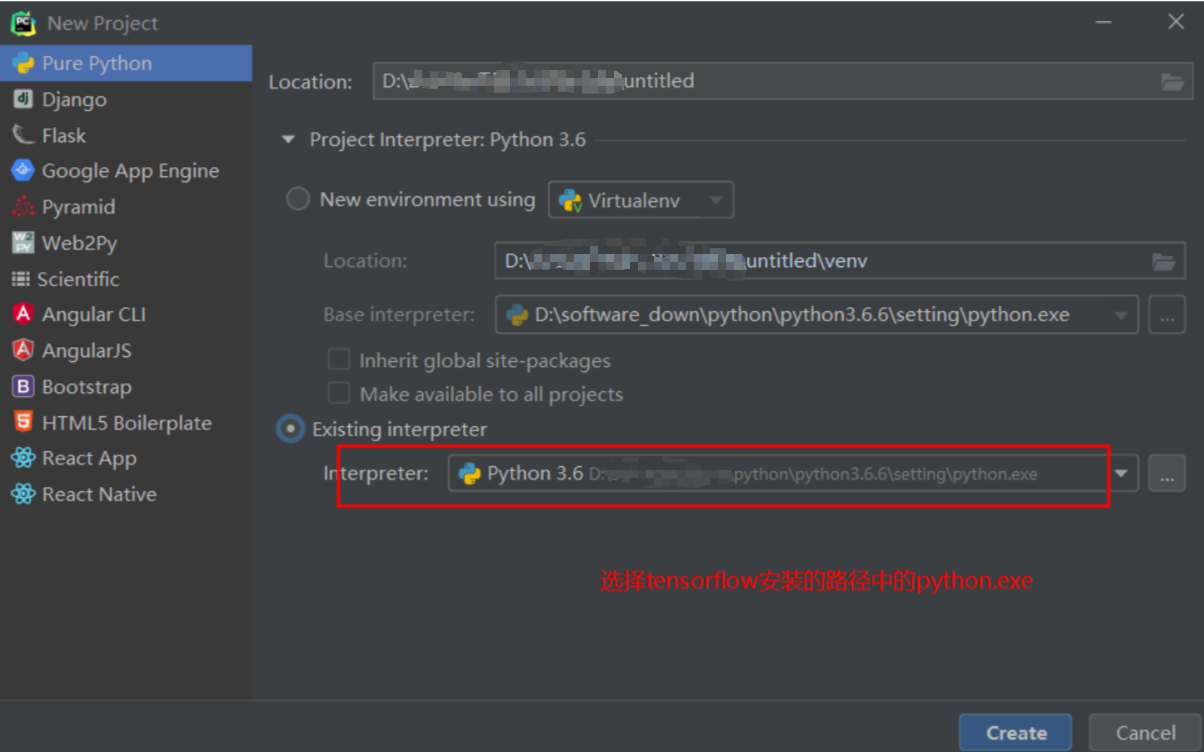
Task: Select Existing interpreter radio button
Action: [289, 429]
